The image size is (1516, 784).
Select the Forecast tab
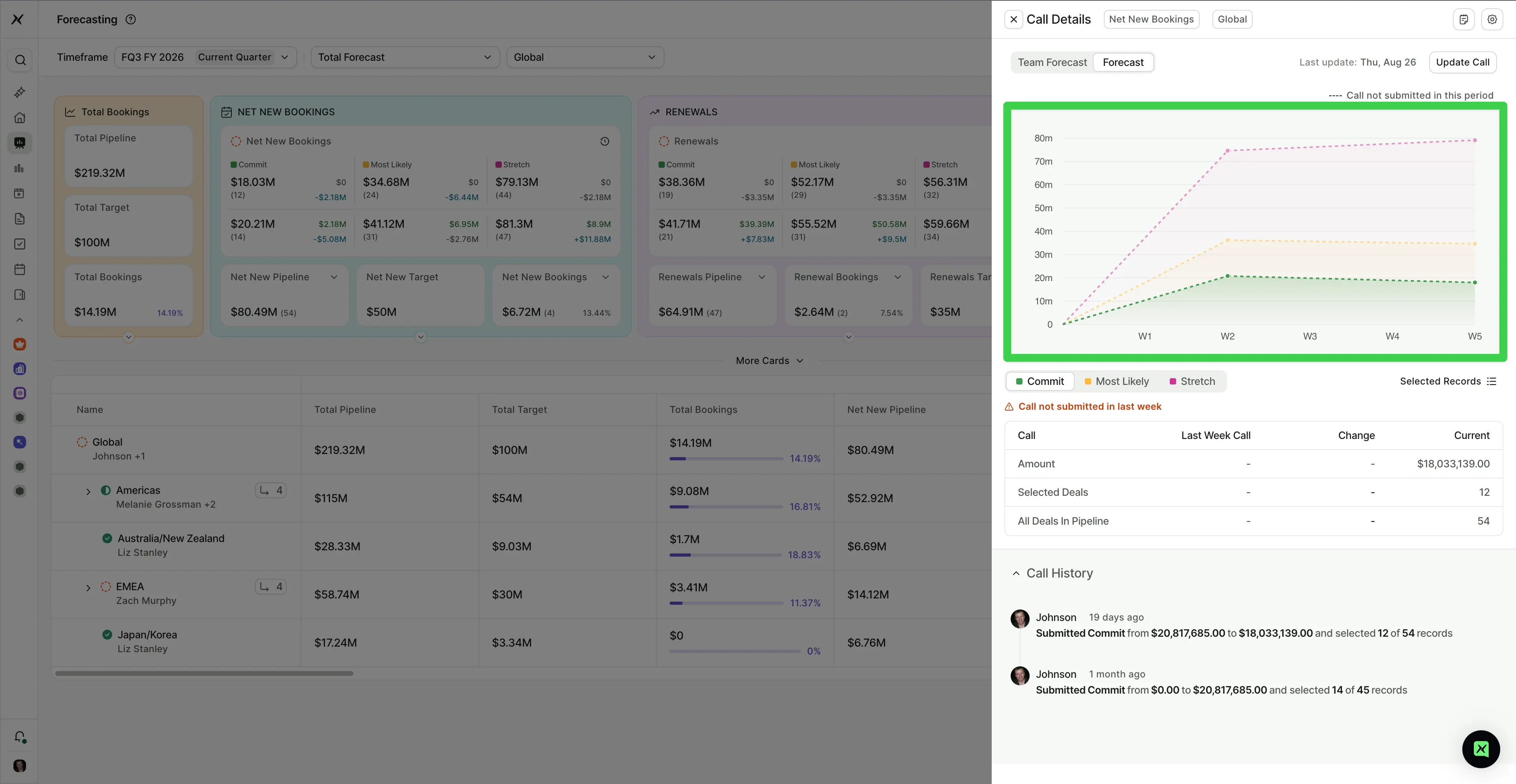point(1123,62)
